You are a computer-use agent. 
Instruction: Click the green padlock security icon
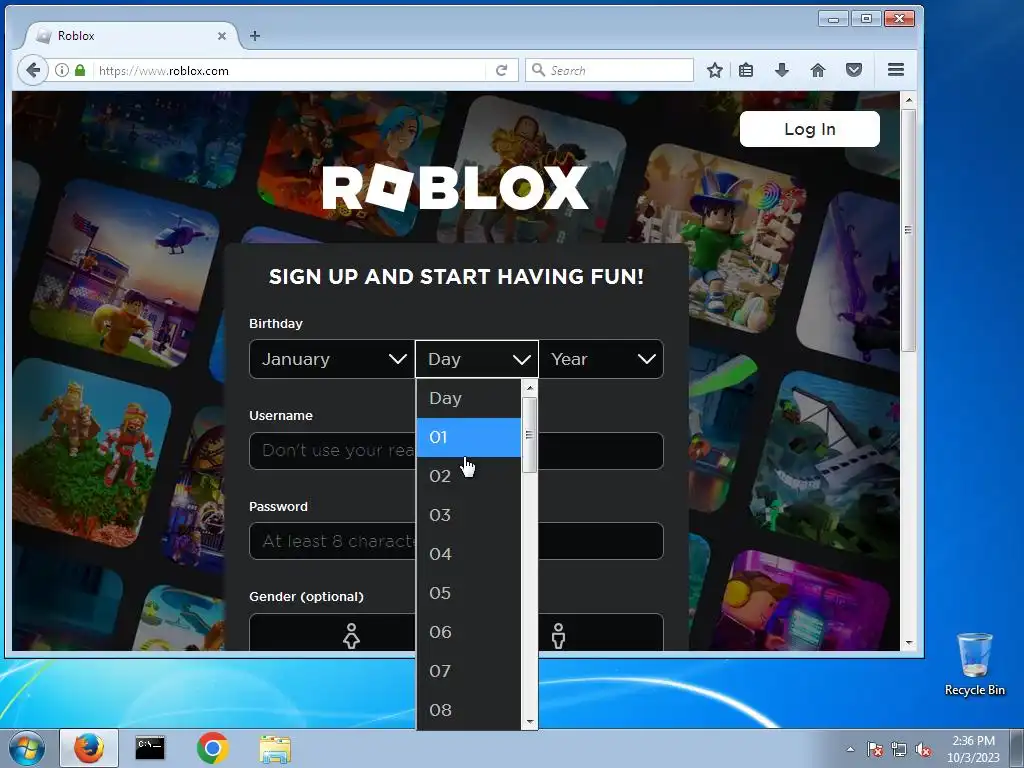(80, 71)
